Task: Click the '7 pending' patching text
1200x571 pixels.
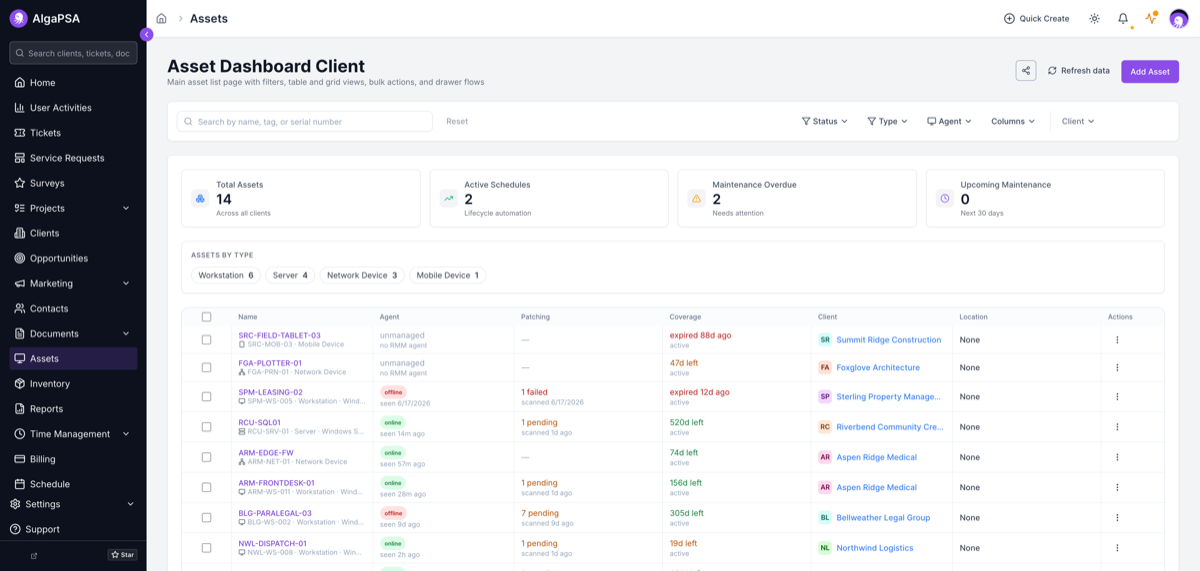Action: tap(539, 513)
